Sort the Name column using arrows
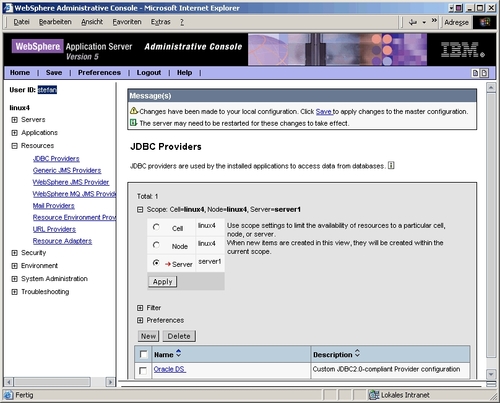This screenshot has height=403, width=500. click(x=178, y=353)
